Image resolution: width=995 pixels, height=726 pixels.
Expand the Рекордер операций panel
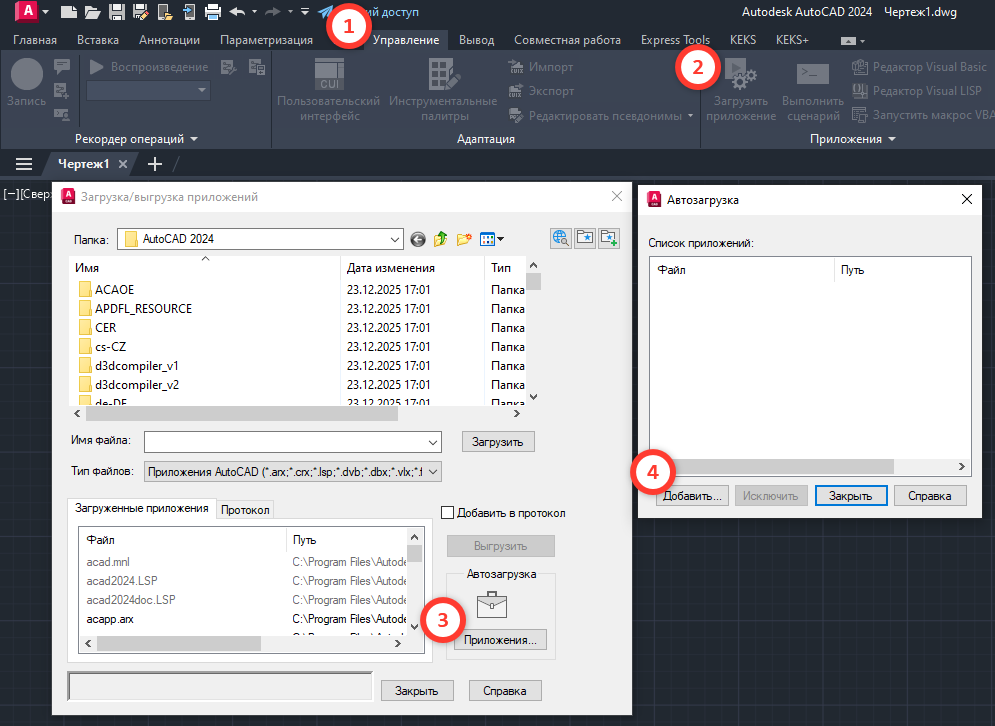[x=194, y=139]
